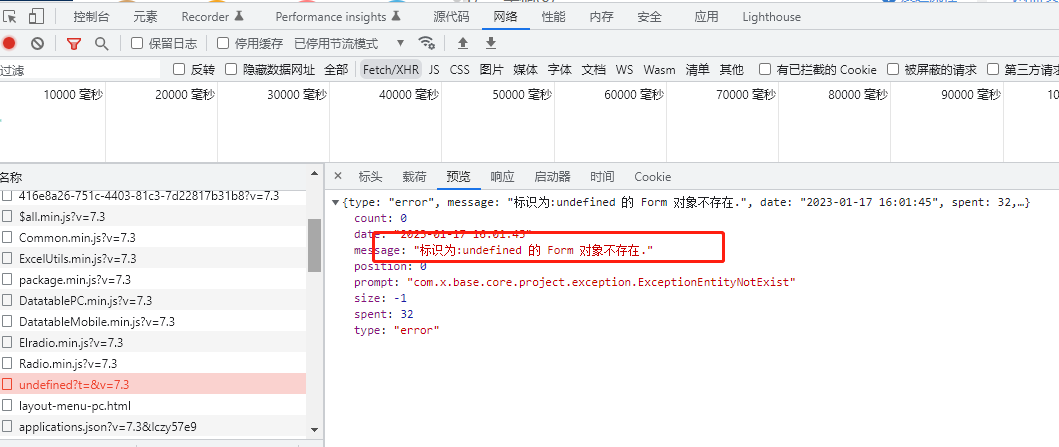1059x447 pixels.
Task: Tick the 有已拦截的 Cookie checkbox
Action: [x=765, y=69]
